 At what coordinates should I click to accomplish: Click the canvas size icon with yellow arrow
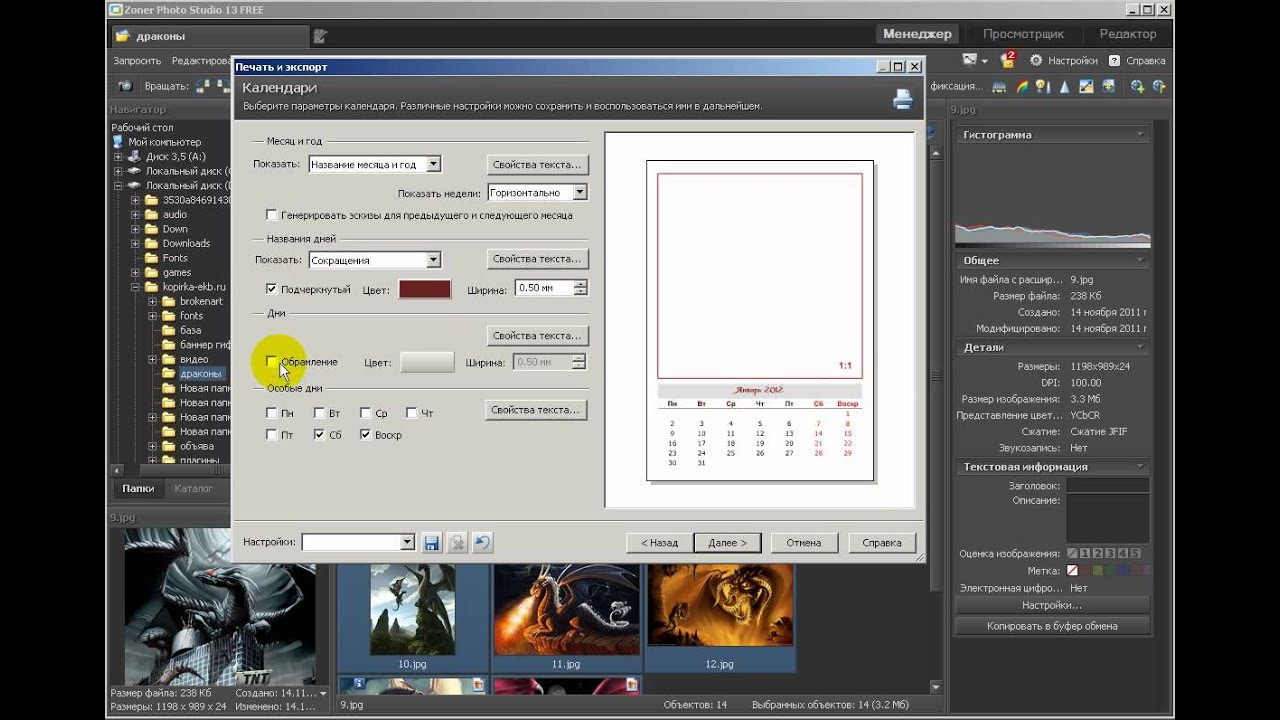(x=1110, y=86)
